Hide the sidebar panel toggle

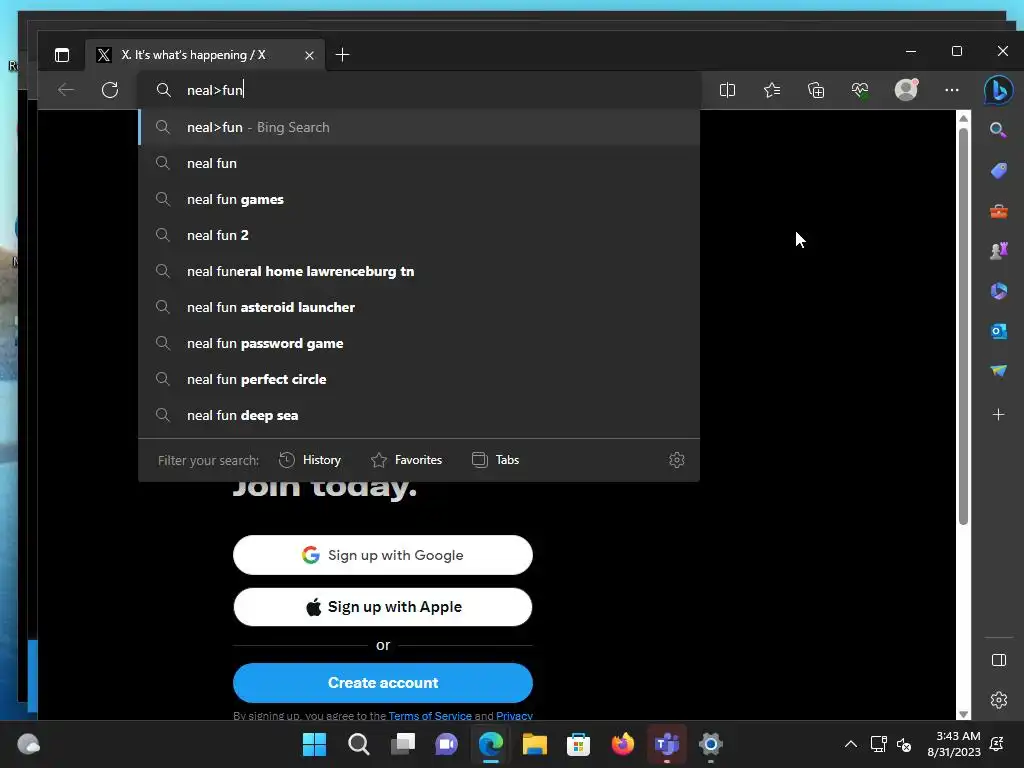999,660
